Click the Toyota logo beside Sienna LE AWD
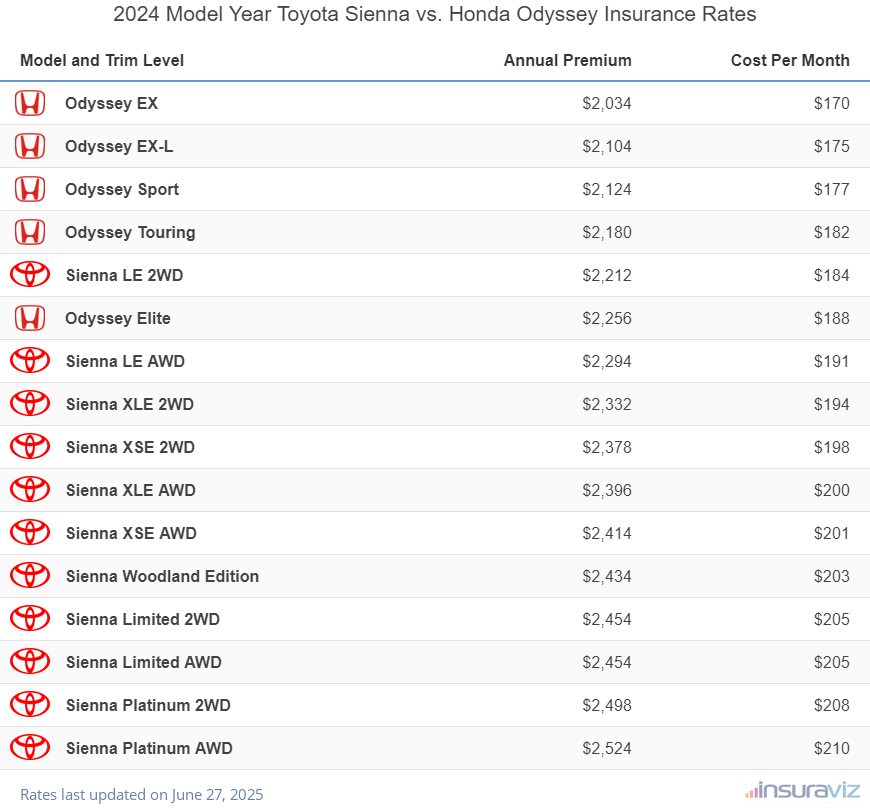The height and width of the screenshot is (810, 870). tap(30, 361)
